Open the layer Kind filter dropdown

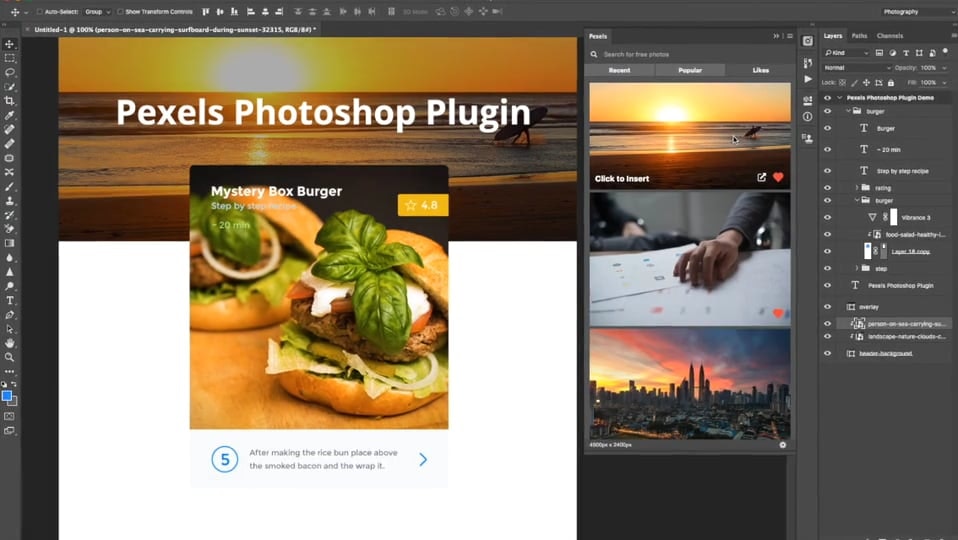tap(847, 53)
